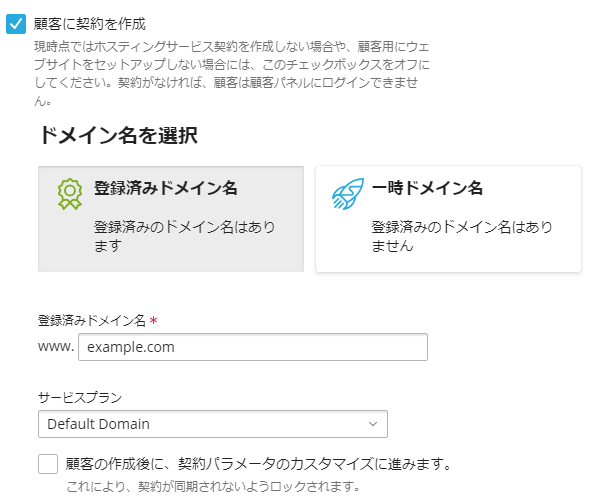Click the 登録済みドメイン名 field label above the input

coord(91,321)
